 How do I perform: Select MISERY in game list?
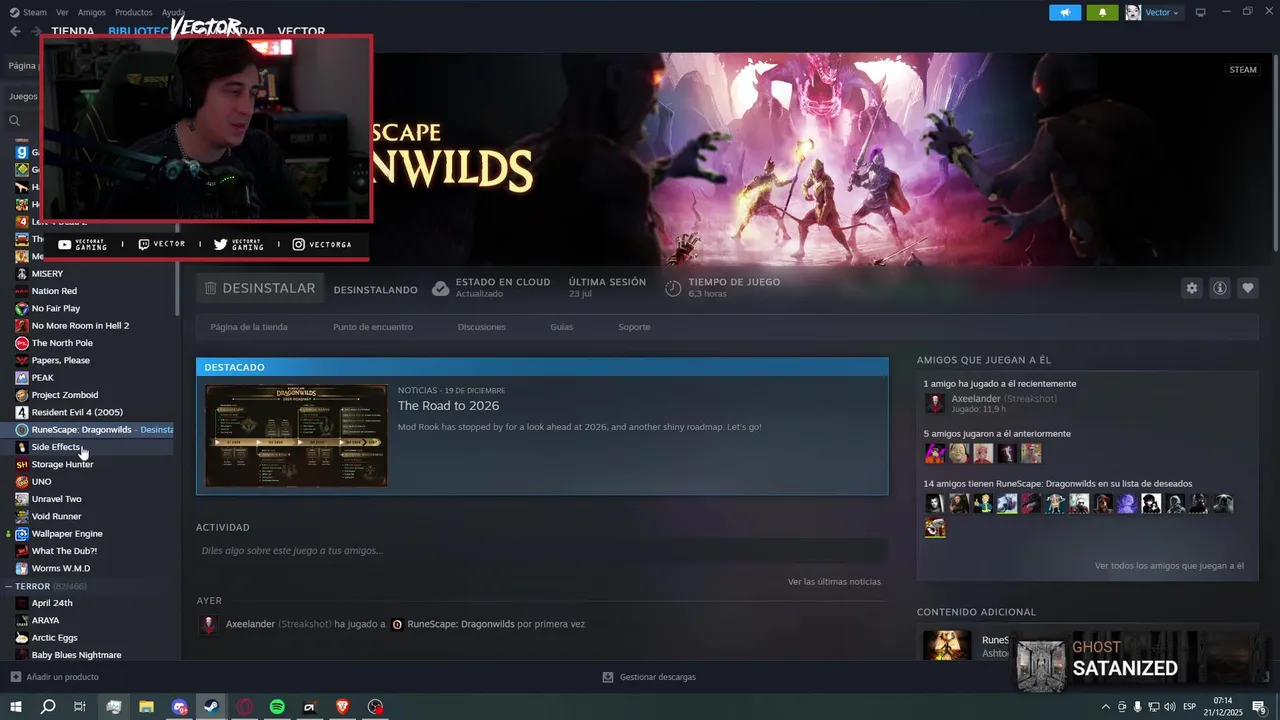click(x=47, y=274)
